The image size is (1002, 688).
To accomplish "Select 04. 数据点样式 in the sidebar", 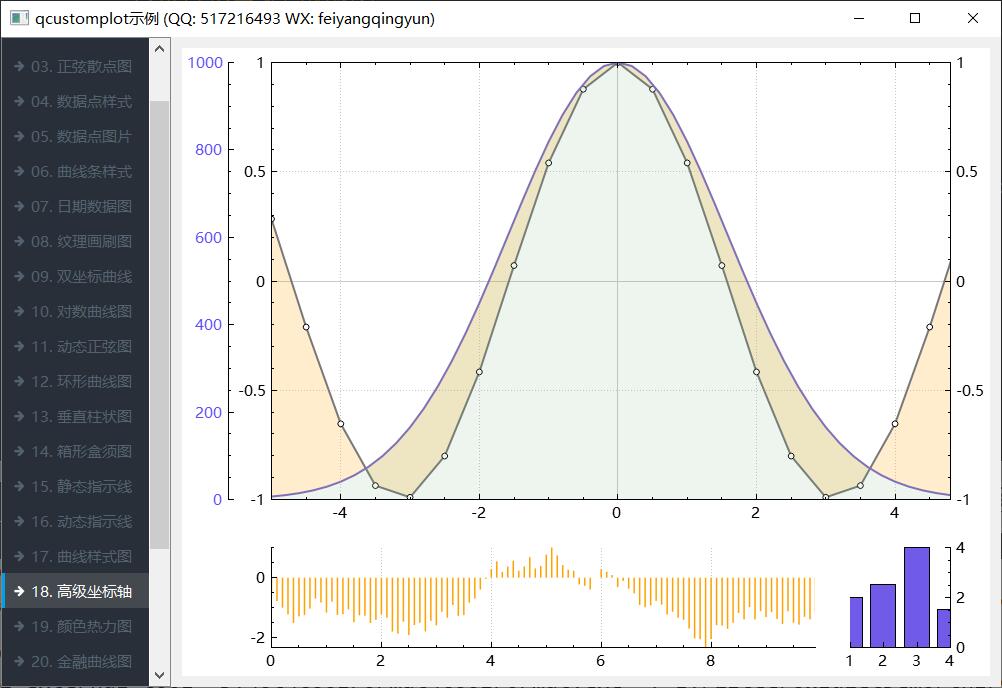I will click(x=81, y=101).
